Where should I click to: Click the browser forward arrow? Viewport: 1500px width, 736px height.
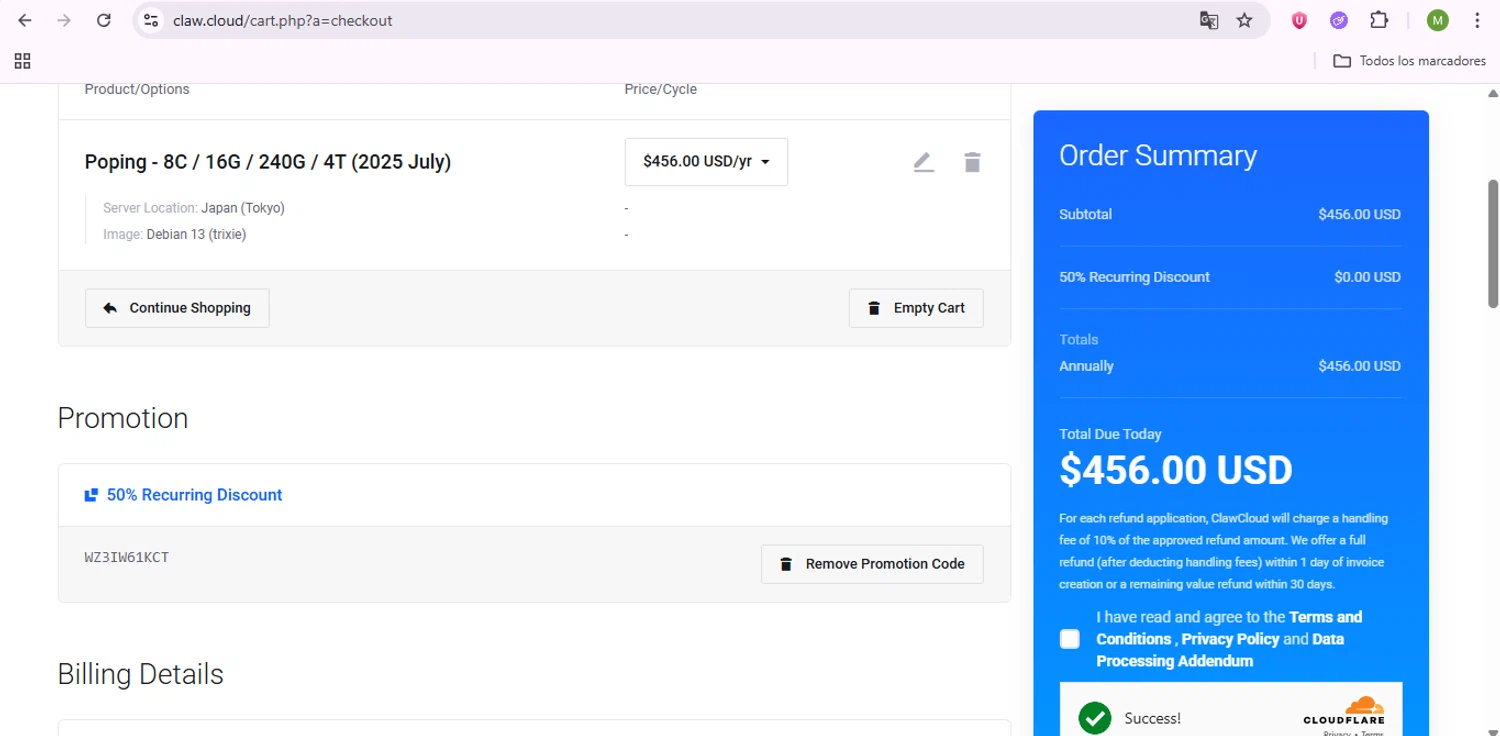[64, 20]
